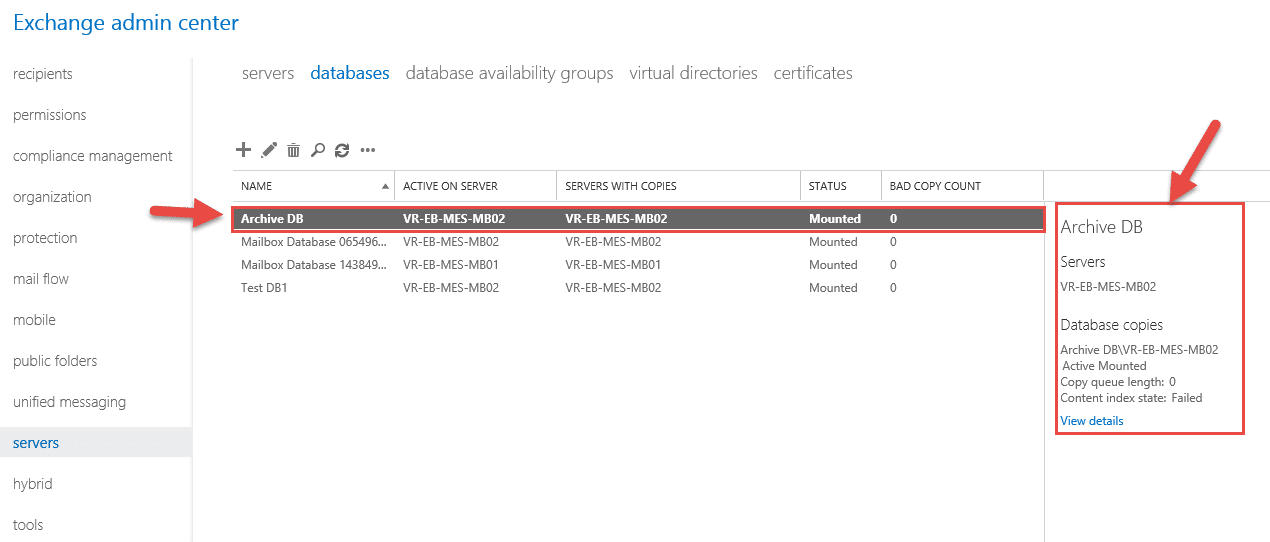Open the organization section
The height and width of the screenshot is (542, 1270).
(53, 197)
